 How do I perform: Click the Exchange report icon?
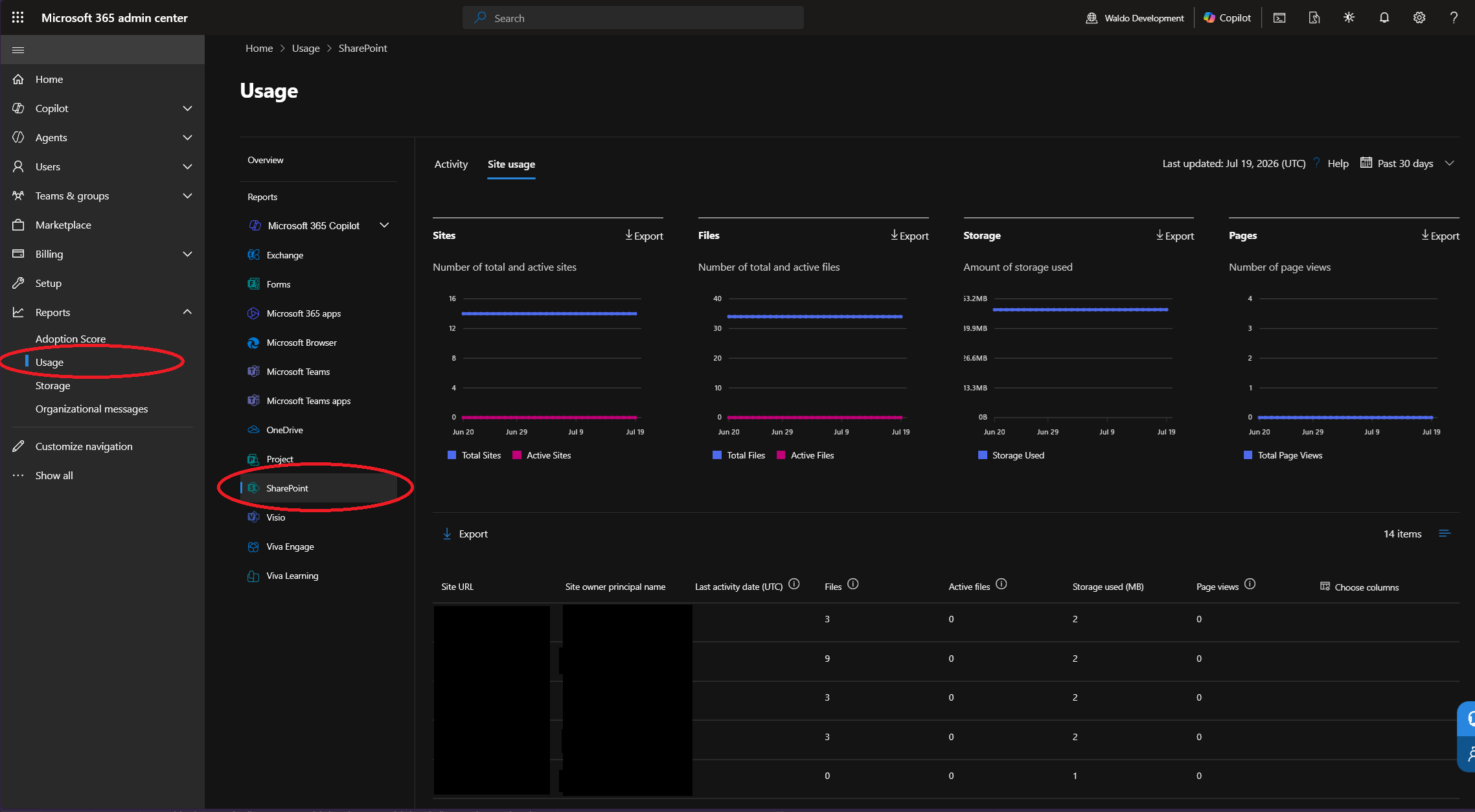tap(253, 254)
